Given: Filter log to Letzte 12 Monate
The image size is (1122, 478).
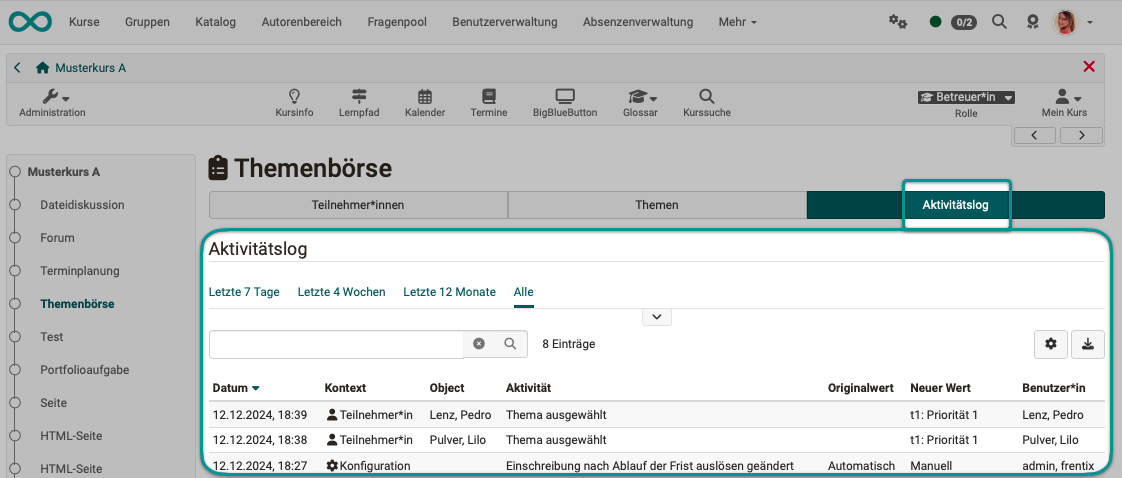Looking at the screenshot, I should pos(449,292).
